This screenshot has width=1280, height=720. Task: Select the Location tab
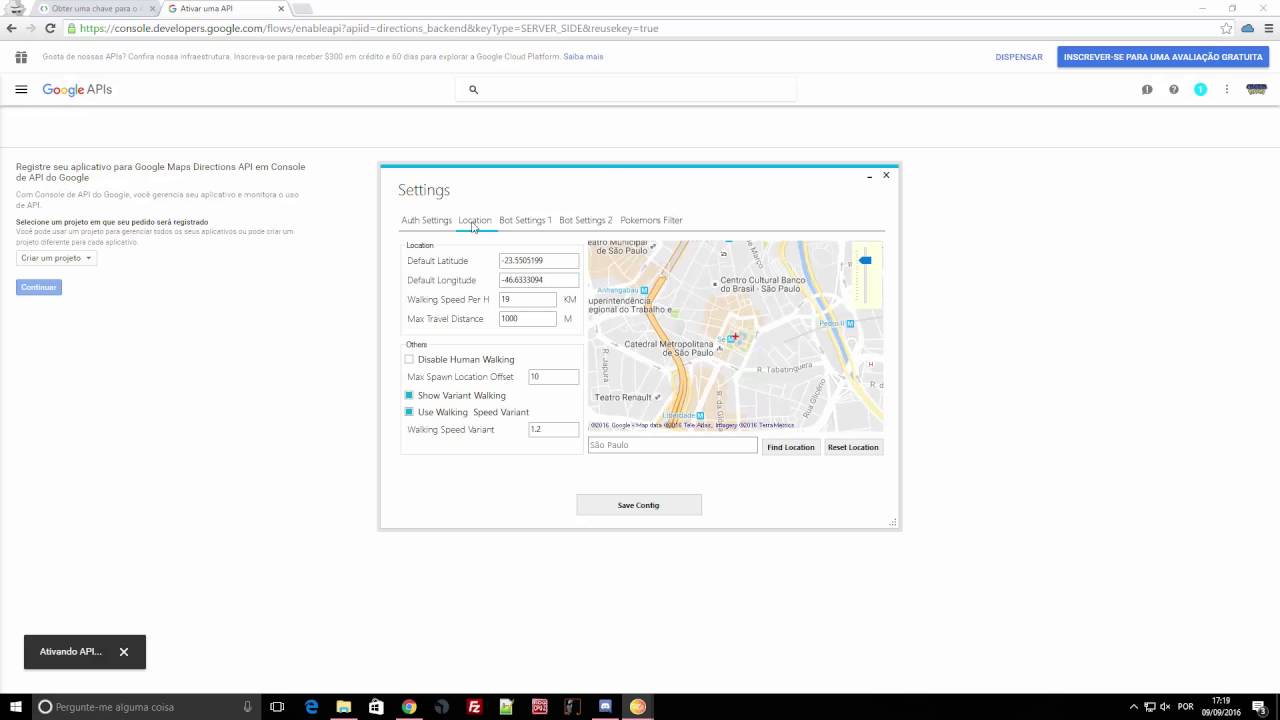[475, 220]
